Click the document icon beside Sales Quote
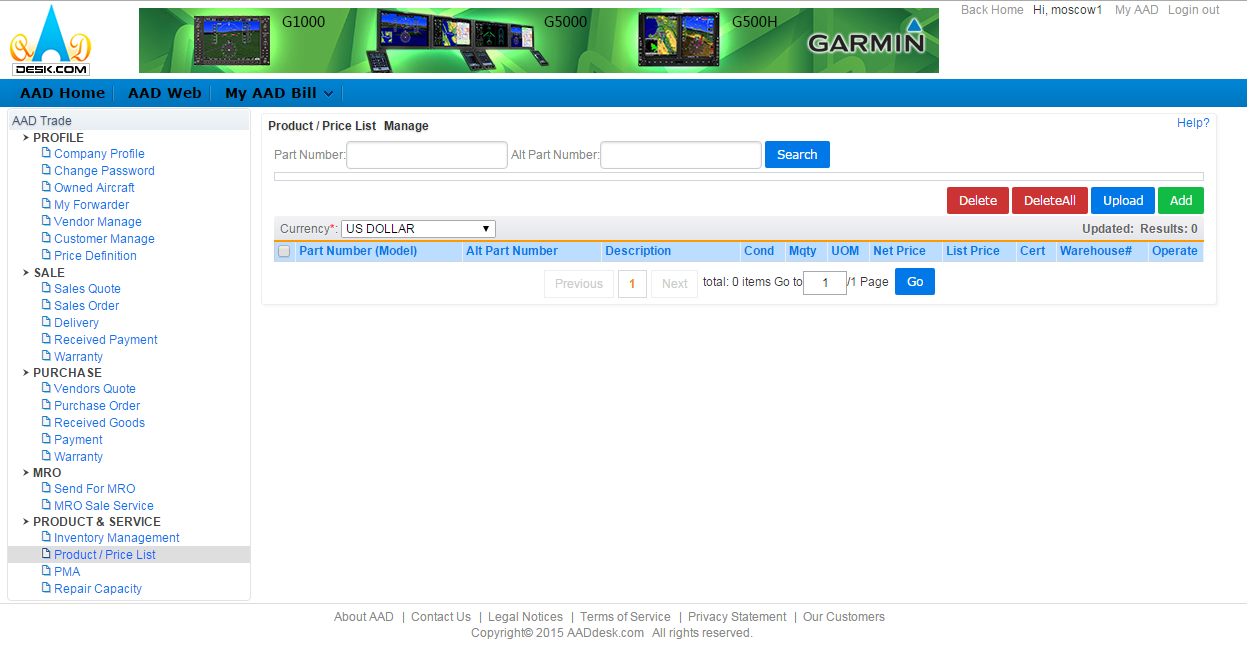Viewport: 1247px width, 649px height. point(46,288)
